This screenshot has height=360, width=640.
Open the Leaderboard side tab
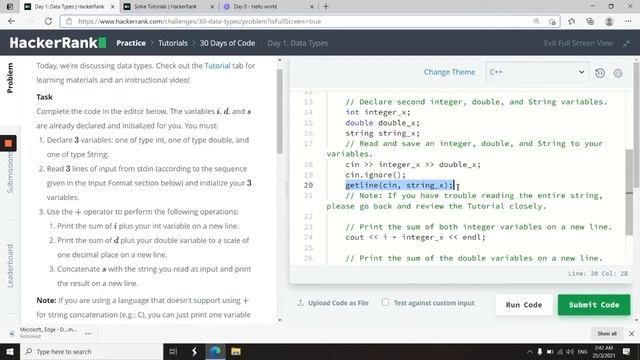tap(10, 266)
